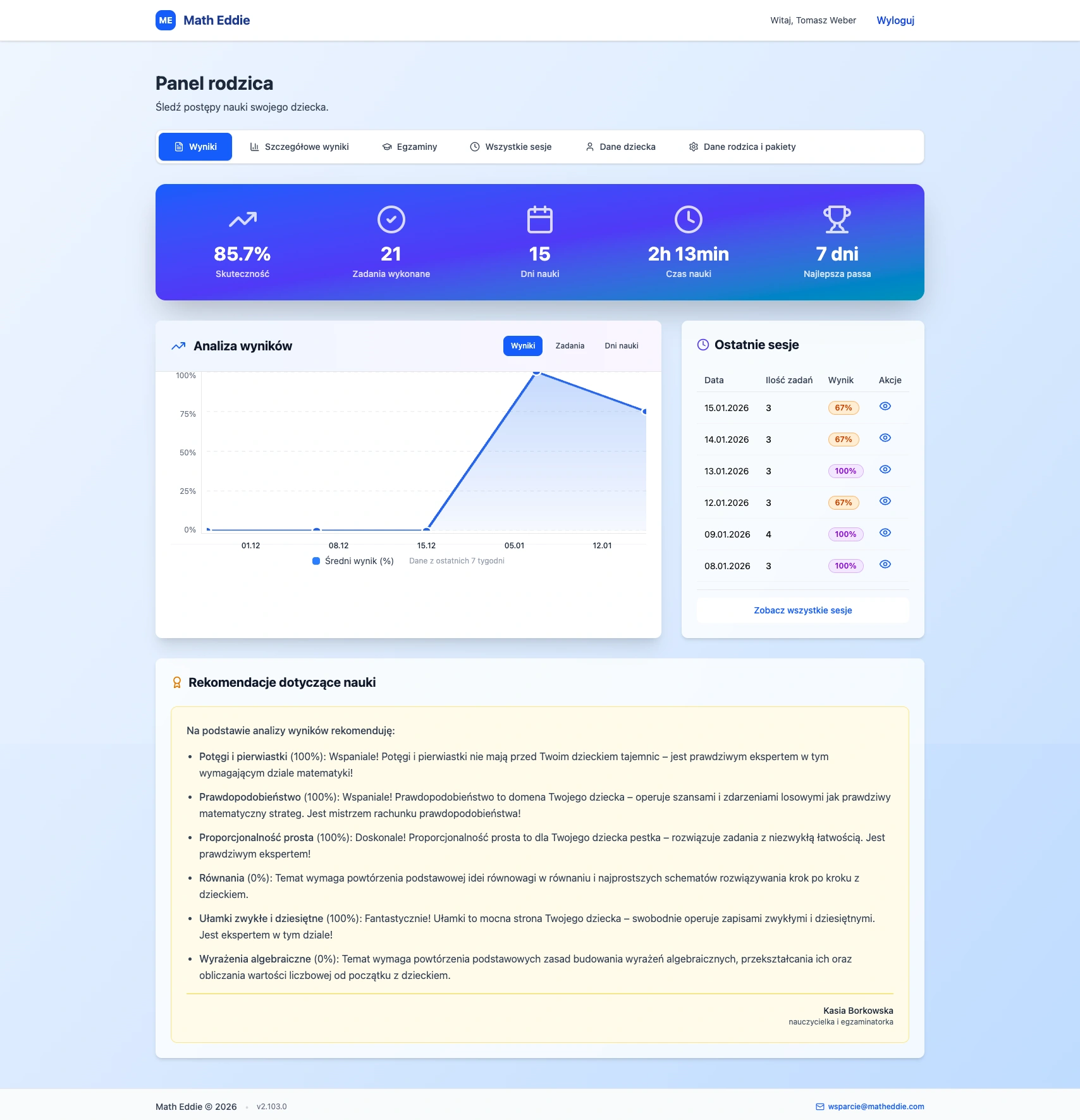
Task: Click the date 14.01.2026 in sessions table
Action: [727, 440]
